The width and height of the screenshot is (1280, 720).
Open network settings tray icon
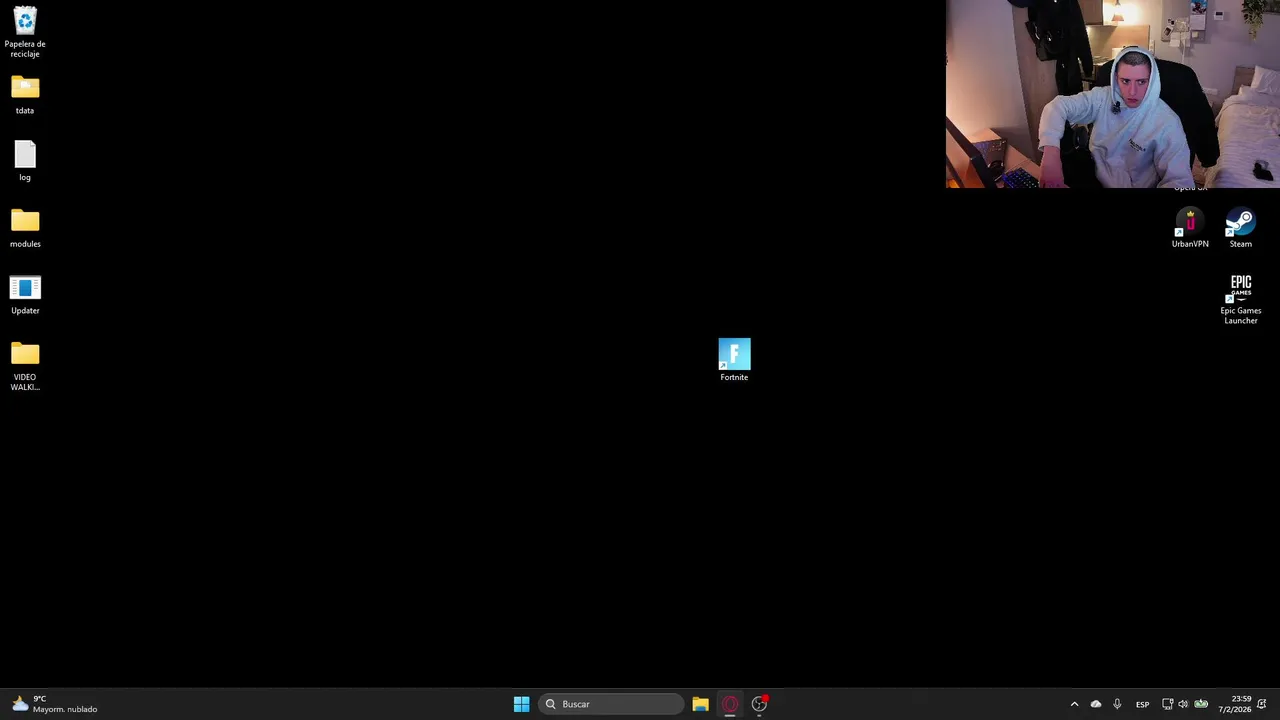click(1167, 704)
